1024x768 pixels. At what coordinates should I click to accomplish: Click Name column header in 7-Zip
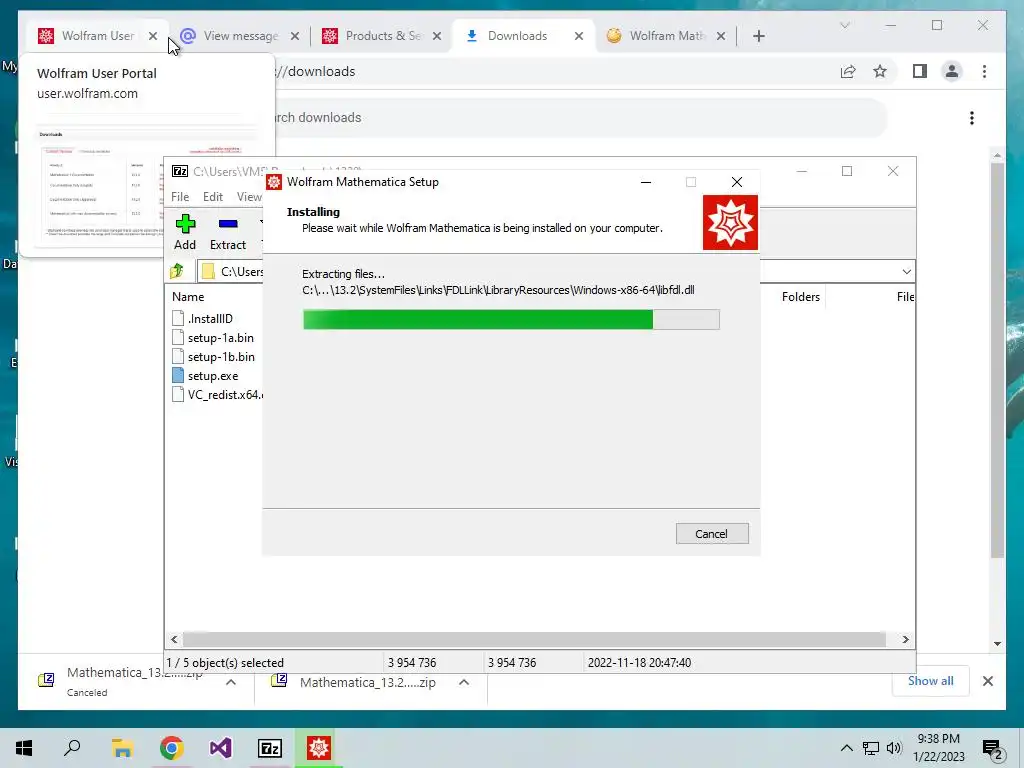[x=188, y=296]
